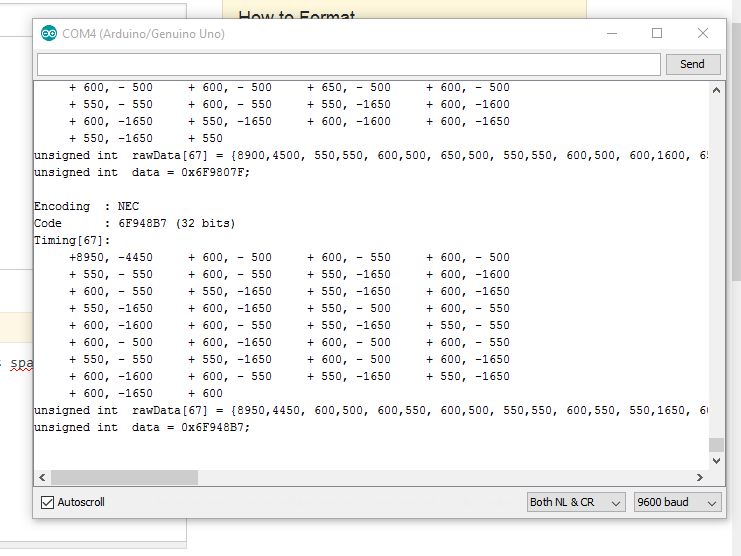This screenshot has height=556, width=741.
Task: Click the rawData line starting with 8950,4450
Action: point(371,411)
